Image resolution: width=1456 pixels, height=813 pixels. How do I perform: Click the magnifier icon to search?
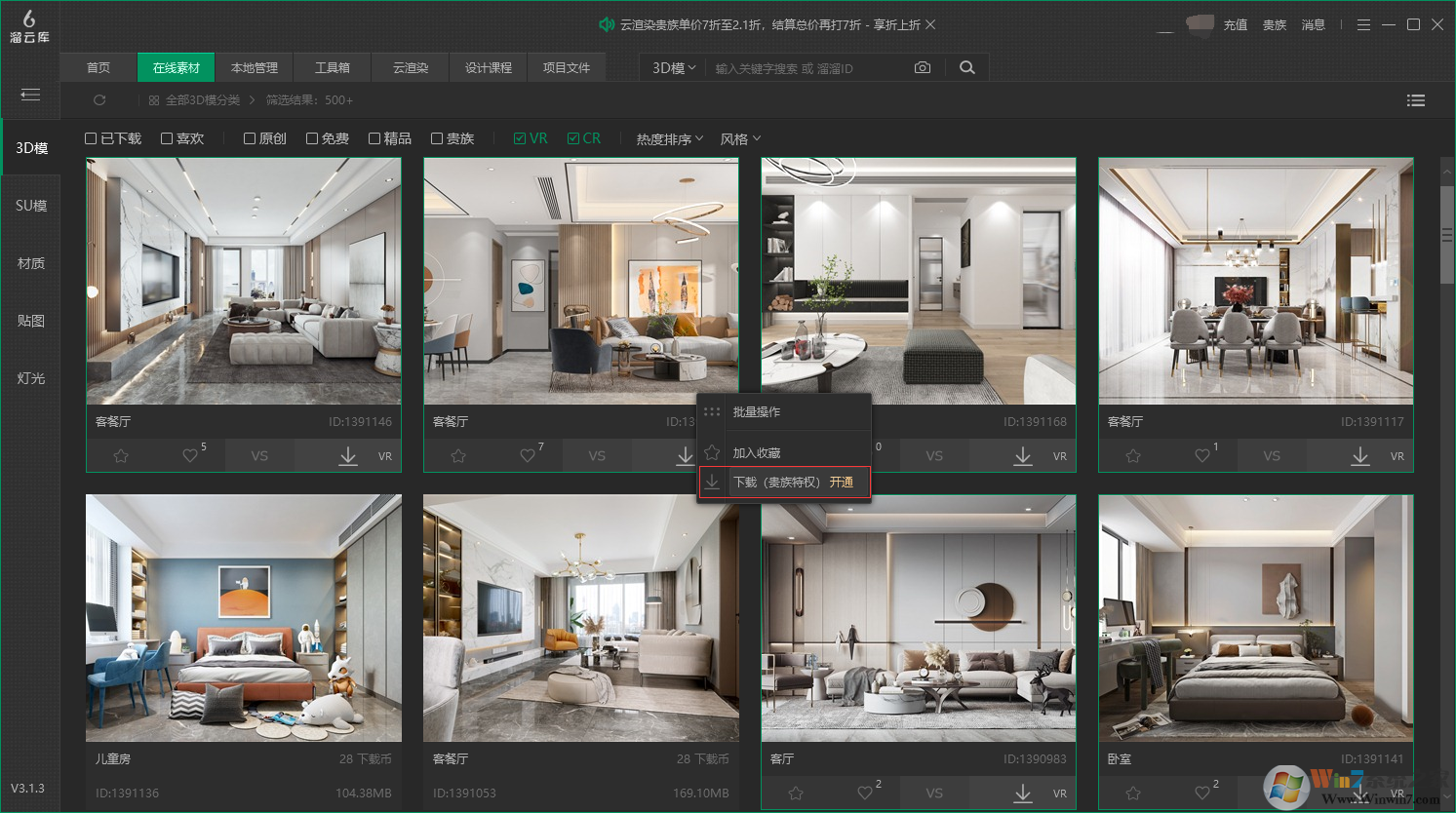(x=966, y=67)
